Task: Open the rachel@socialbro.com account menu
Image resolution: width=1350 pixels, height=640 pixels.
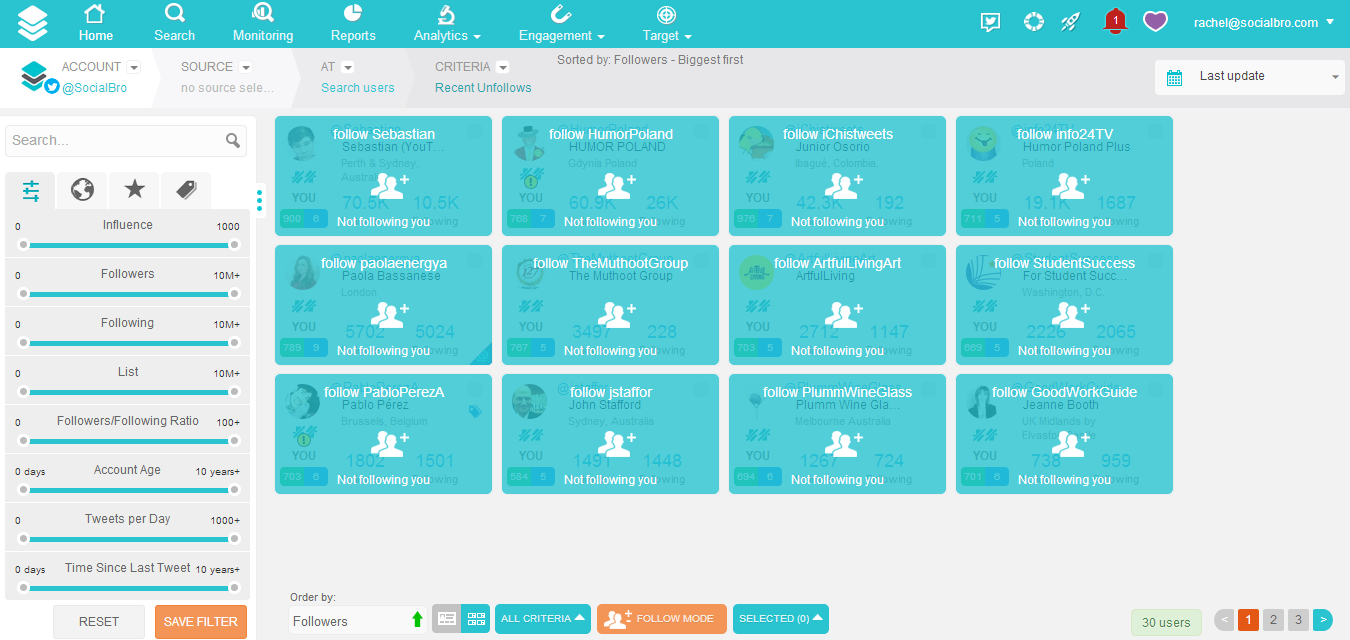Action: click(x=1264, y=22)
